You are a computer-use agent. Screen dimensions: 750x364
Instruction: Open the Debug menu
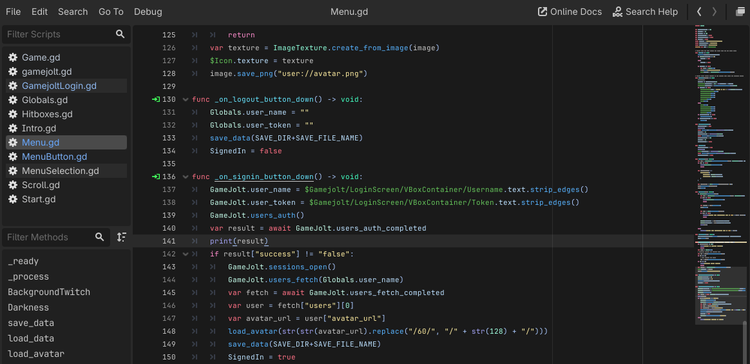pos(148,12)
